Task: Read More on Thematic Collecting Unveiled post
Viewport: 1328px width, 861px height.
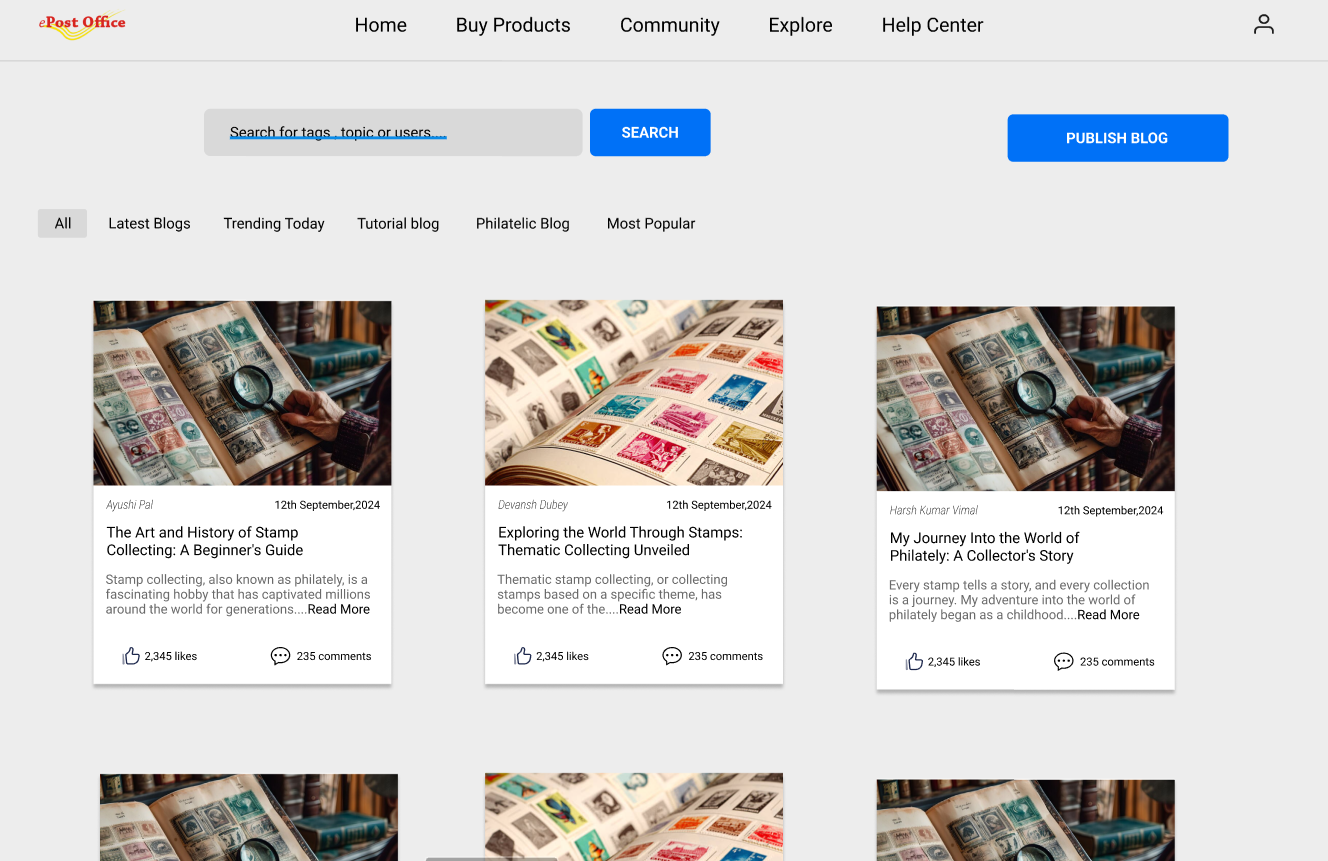Action: (x=650, y=609)
